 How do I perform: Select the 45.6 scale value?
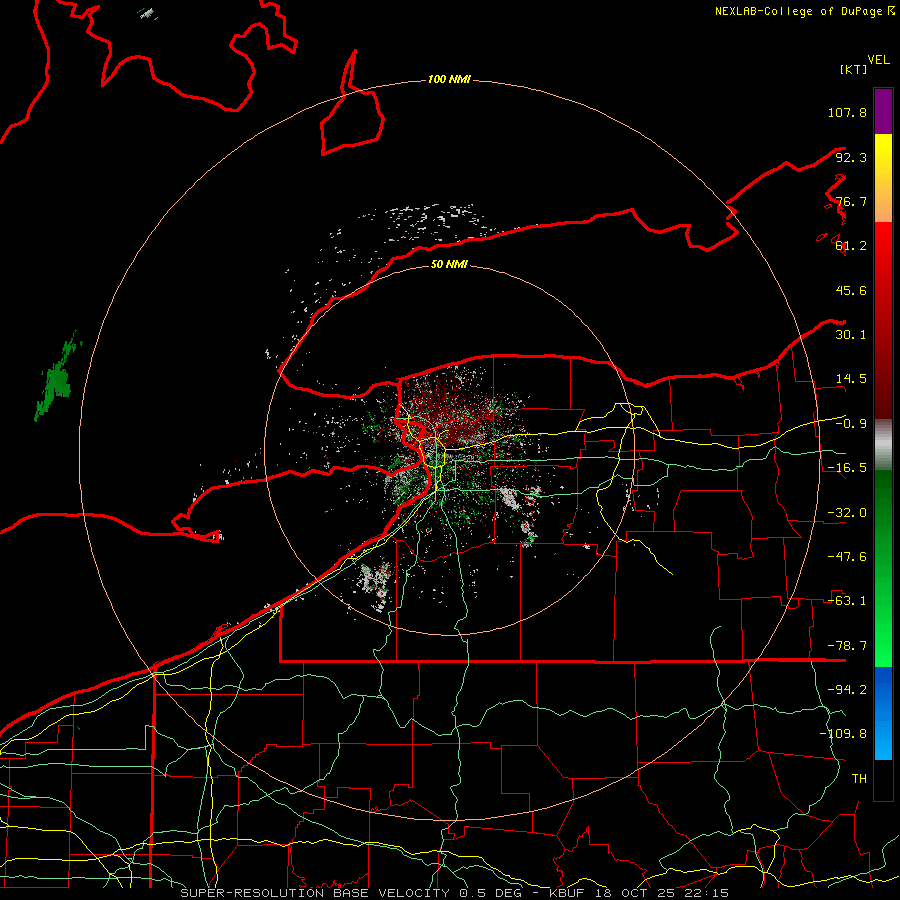tap(851, 290)
